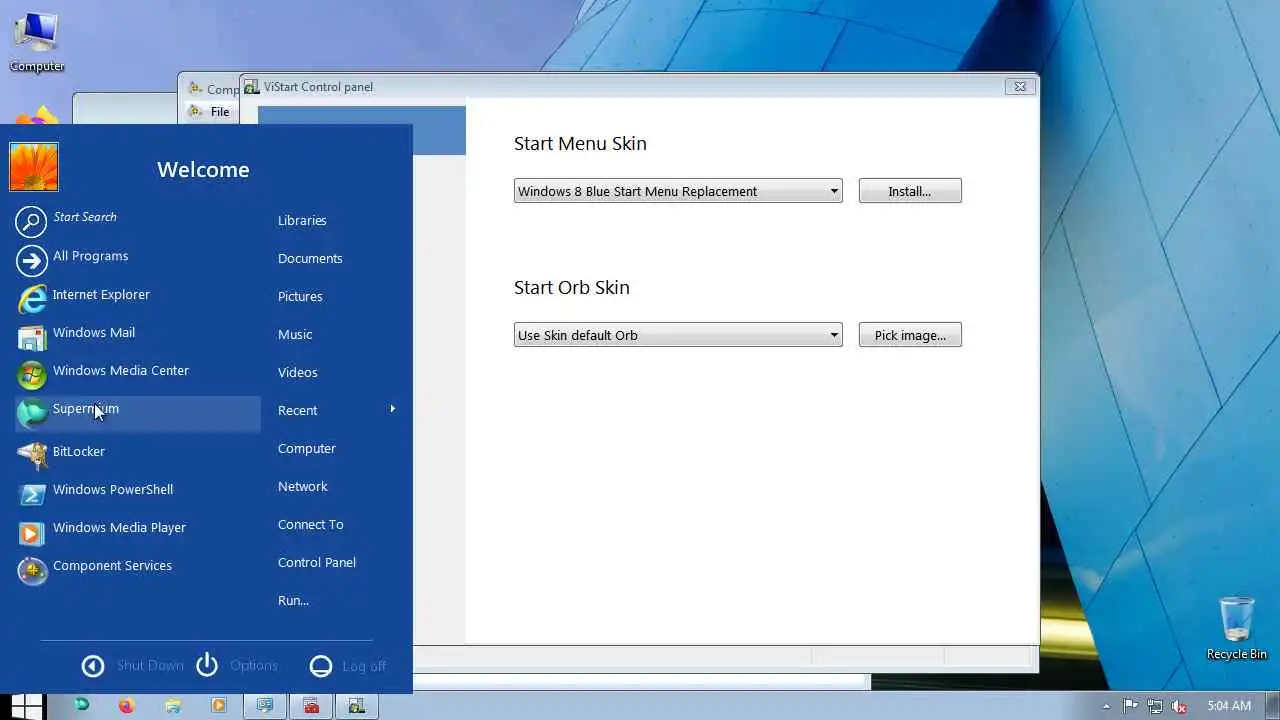Click the user avatar flower picture

(x=34, y=167)
